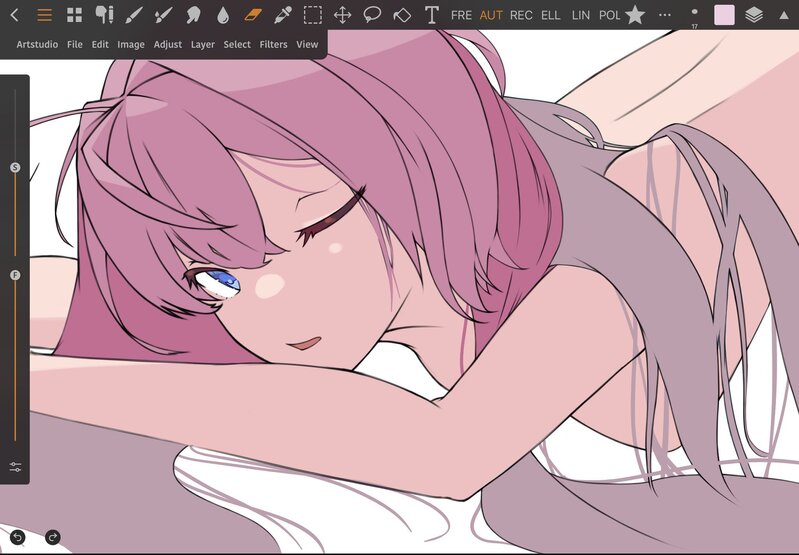Tap the Undo button

pyautogui.click(x=18, y=537)
